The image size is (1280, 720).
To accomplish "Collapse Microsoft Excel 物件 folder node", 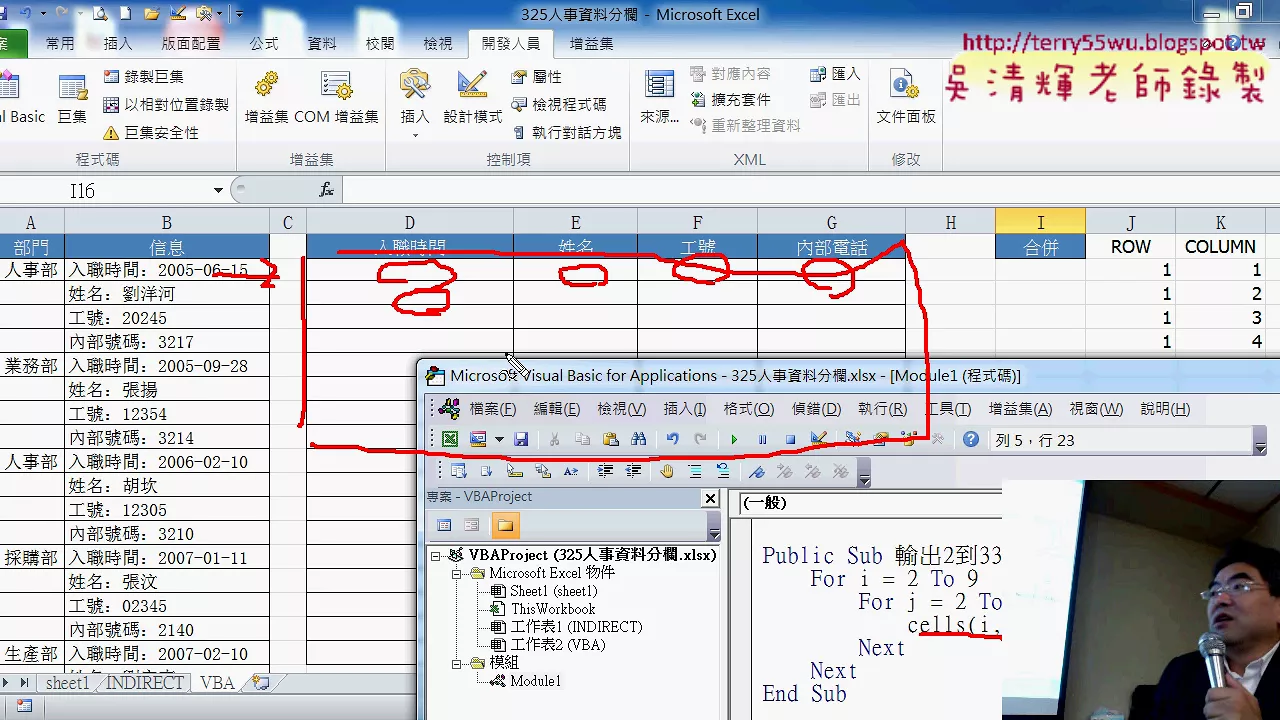I will tap(456, 574).
